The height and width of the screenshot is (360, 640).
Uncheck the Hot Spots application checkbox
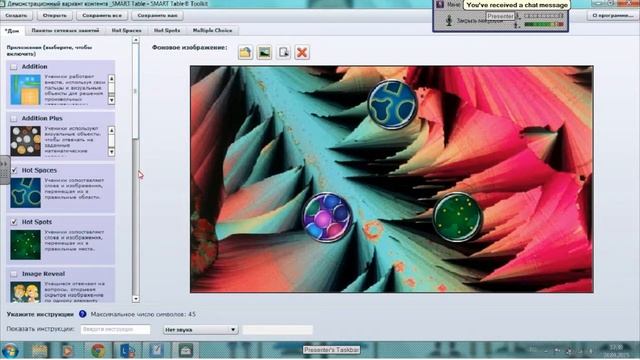pos(14,222)
